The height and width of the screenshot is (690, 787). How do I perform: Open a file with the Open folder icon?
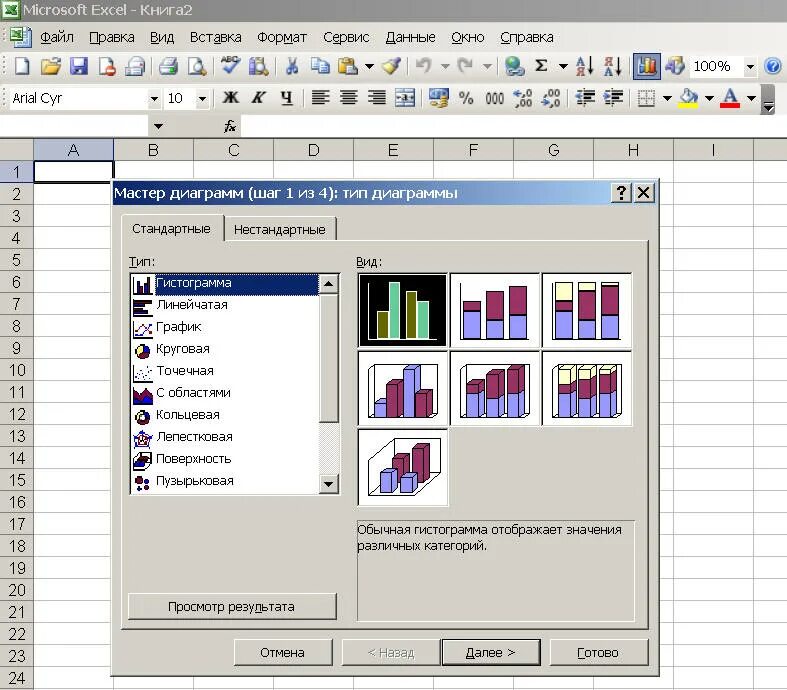click(x=50, y=66)
